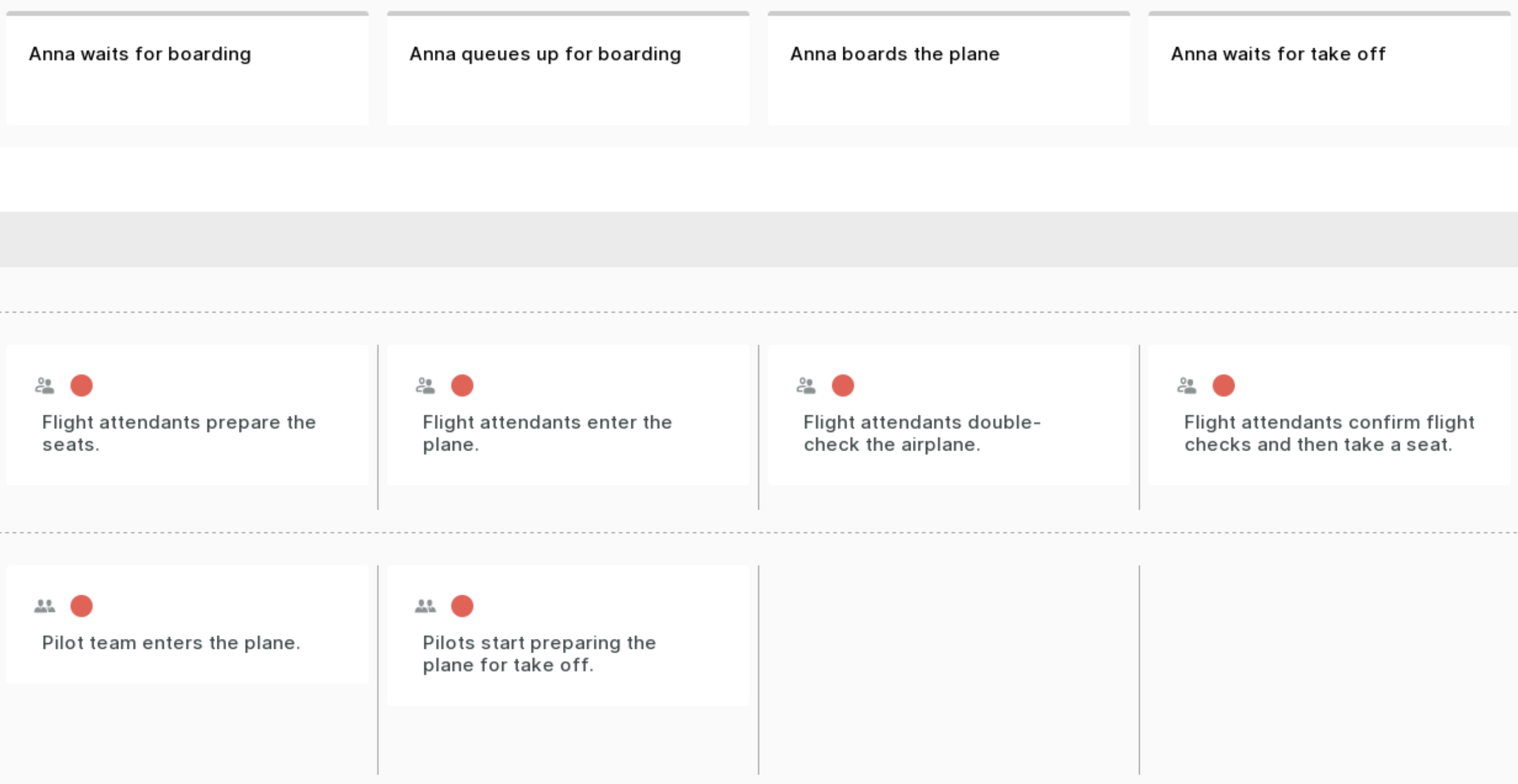Click the 'Flight attendants double-check the airplane.' text
1518x784 pixels.
coord(922,434)
